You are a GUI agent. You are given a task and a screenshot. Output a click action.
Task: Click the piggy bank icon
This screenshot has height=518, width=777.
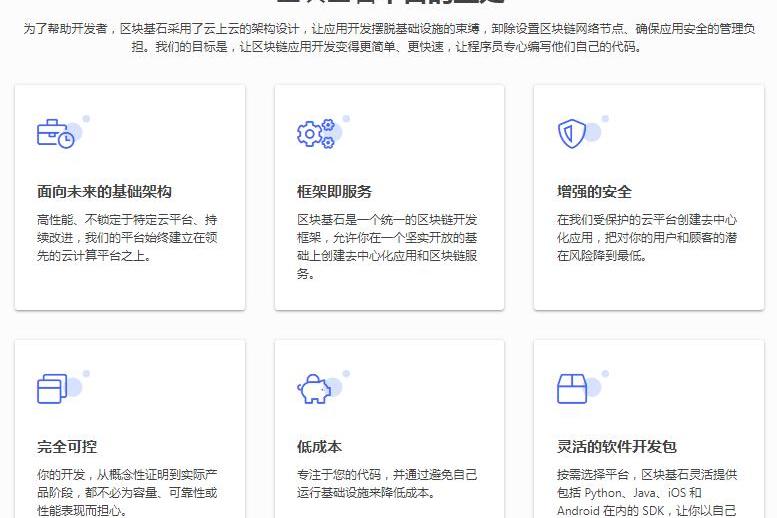[314, 389]
